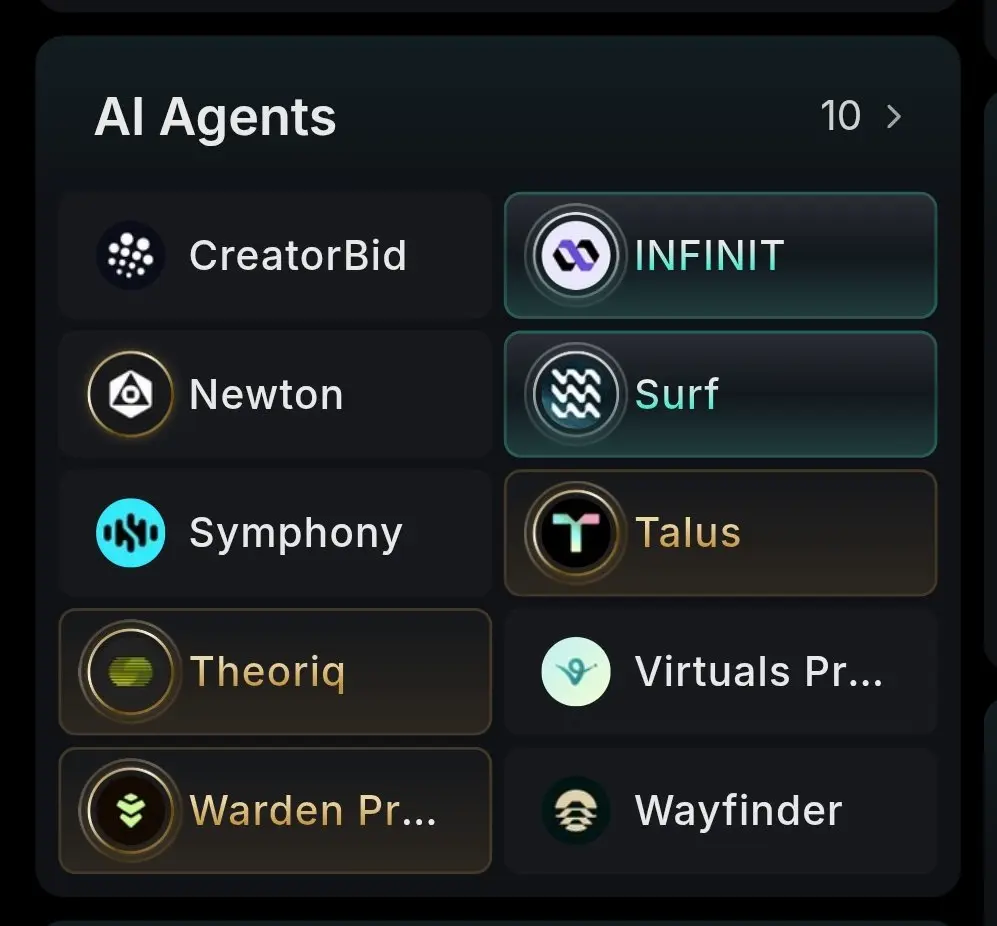
Task: Click the CreatorBid dotted logo icon
Action: click(130, 255)
